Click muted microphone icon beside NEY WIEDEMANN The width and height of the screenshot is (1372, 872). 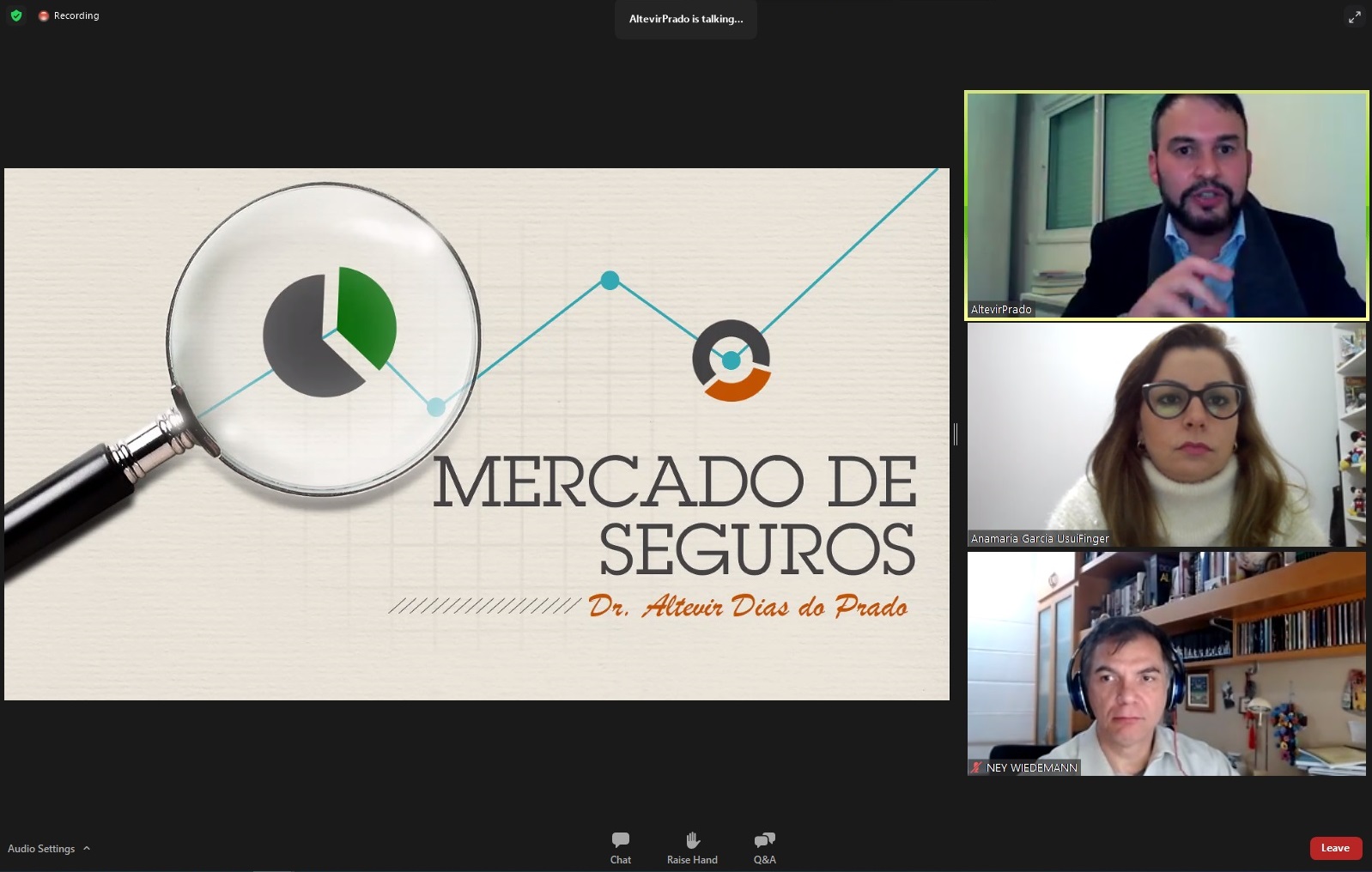pyautogui.click(x=976, y=767)
